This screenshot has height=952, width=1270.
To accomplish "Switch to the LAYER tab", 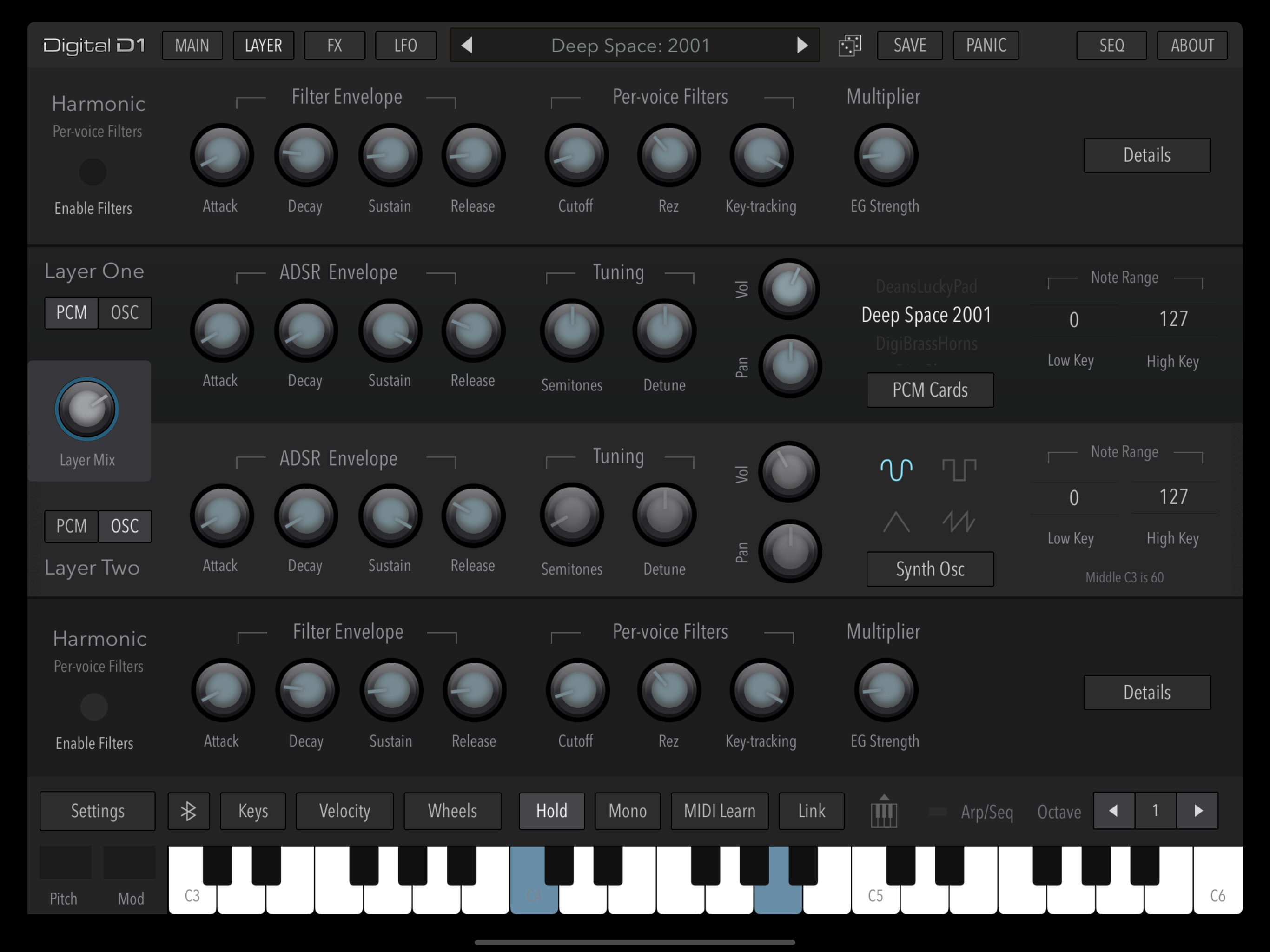I will pyautogui.click(x=264, y=46).
